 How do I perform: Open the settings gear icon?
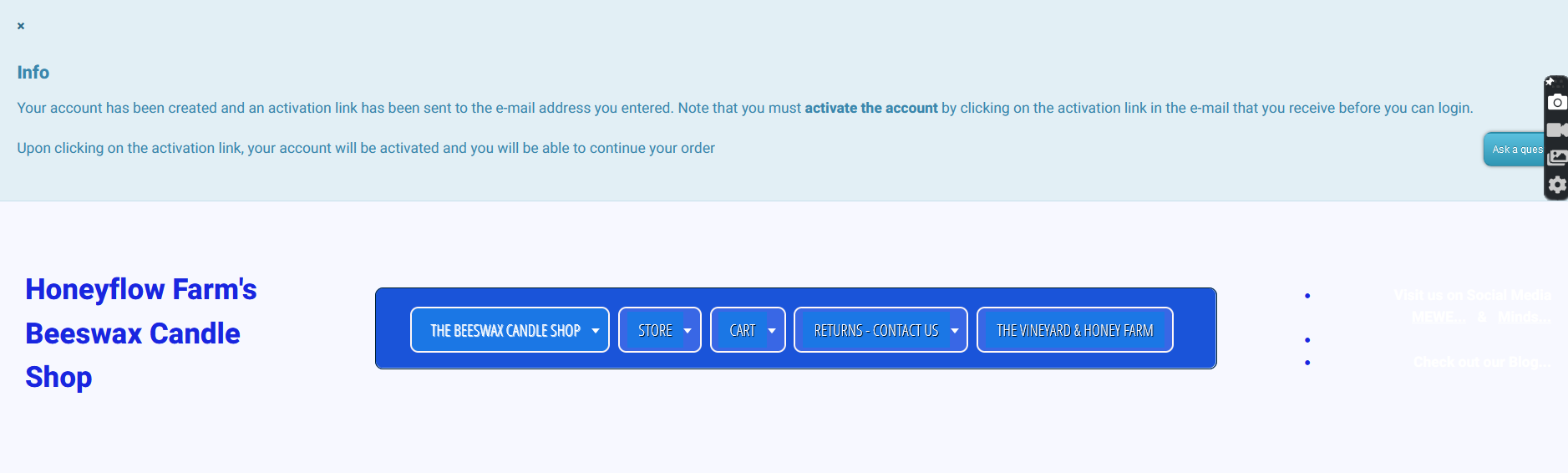(1557, 185)
